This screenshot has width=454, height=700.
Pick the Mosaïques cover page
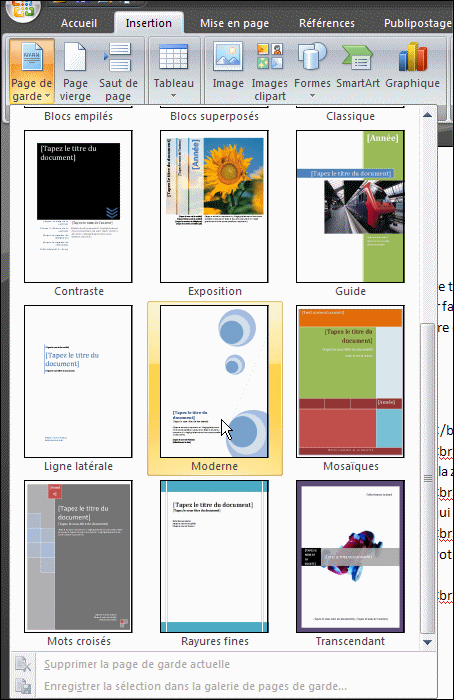click(350, 381)
